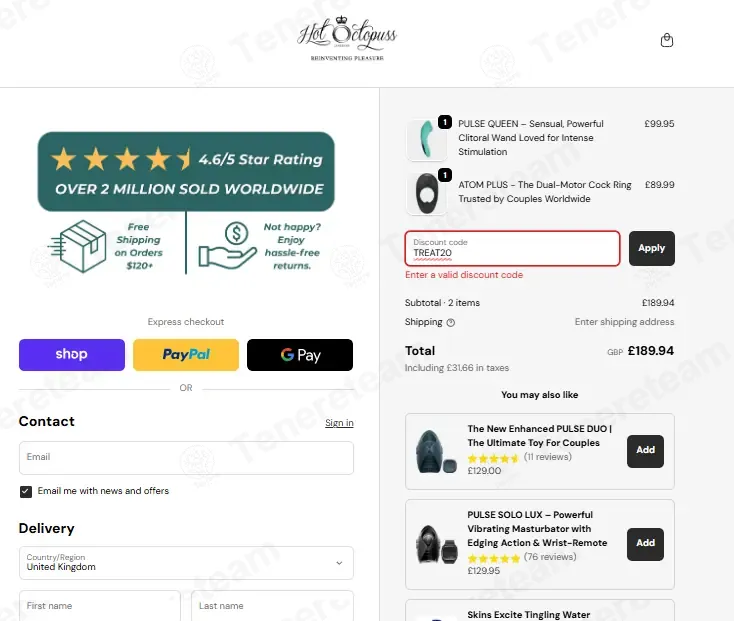The width and height of the screenshot is (734, 621).
Task: Click the shipping help question mark icon
Action: 450,322
